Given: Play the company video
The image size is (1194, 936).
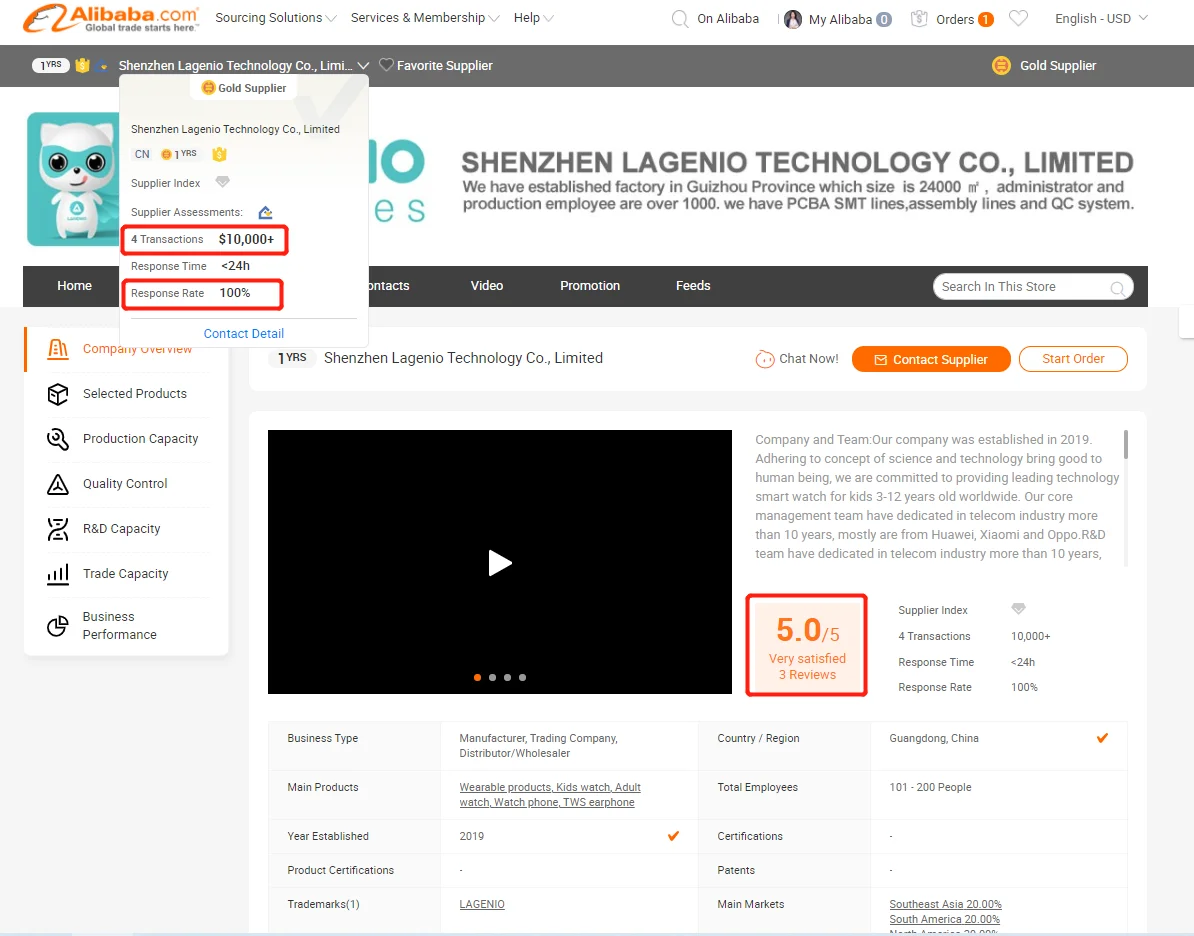Looking at the screenshot, I should coord(500,563).
